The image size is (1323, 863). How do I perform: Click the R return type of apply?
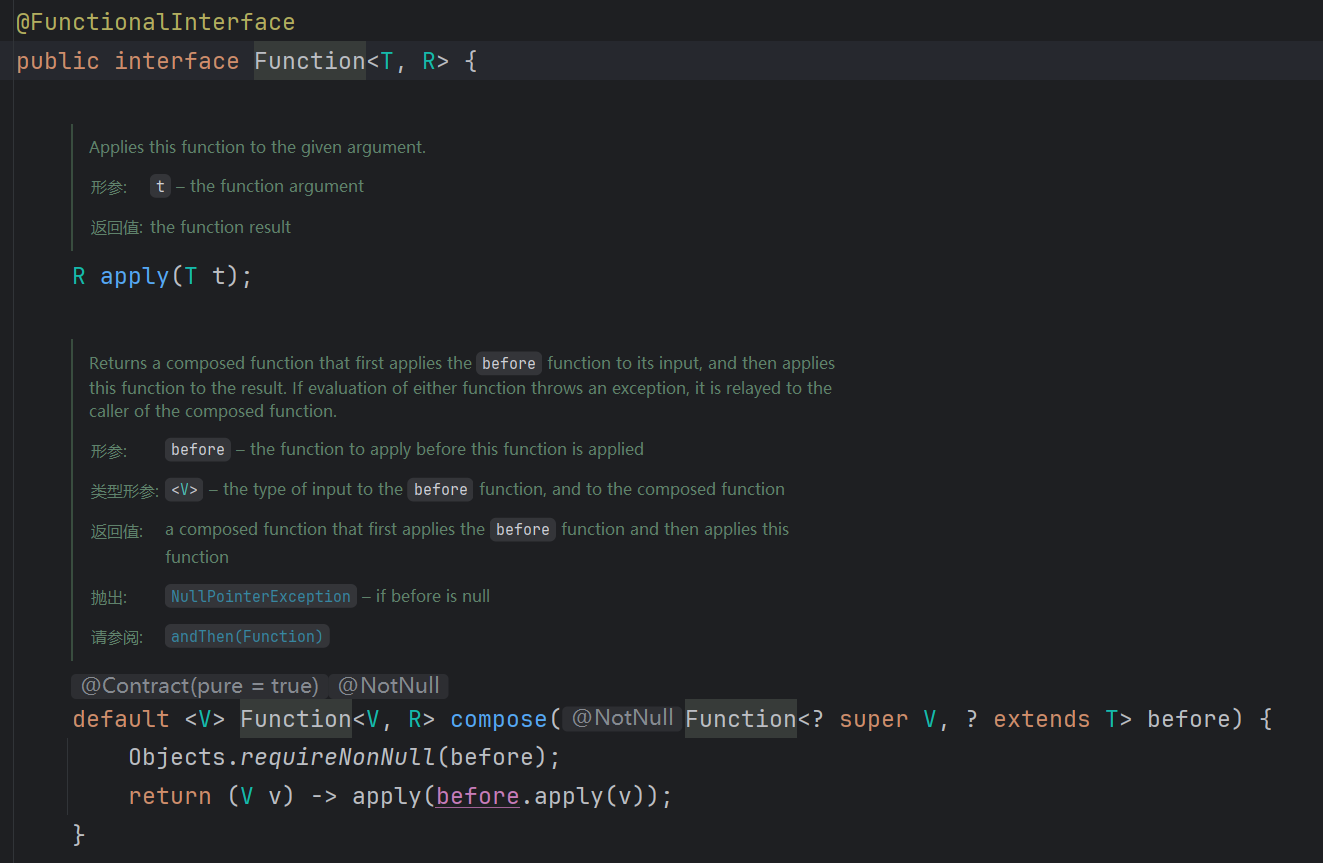pos(79,276)
